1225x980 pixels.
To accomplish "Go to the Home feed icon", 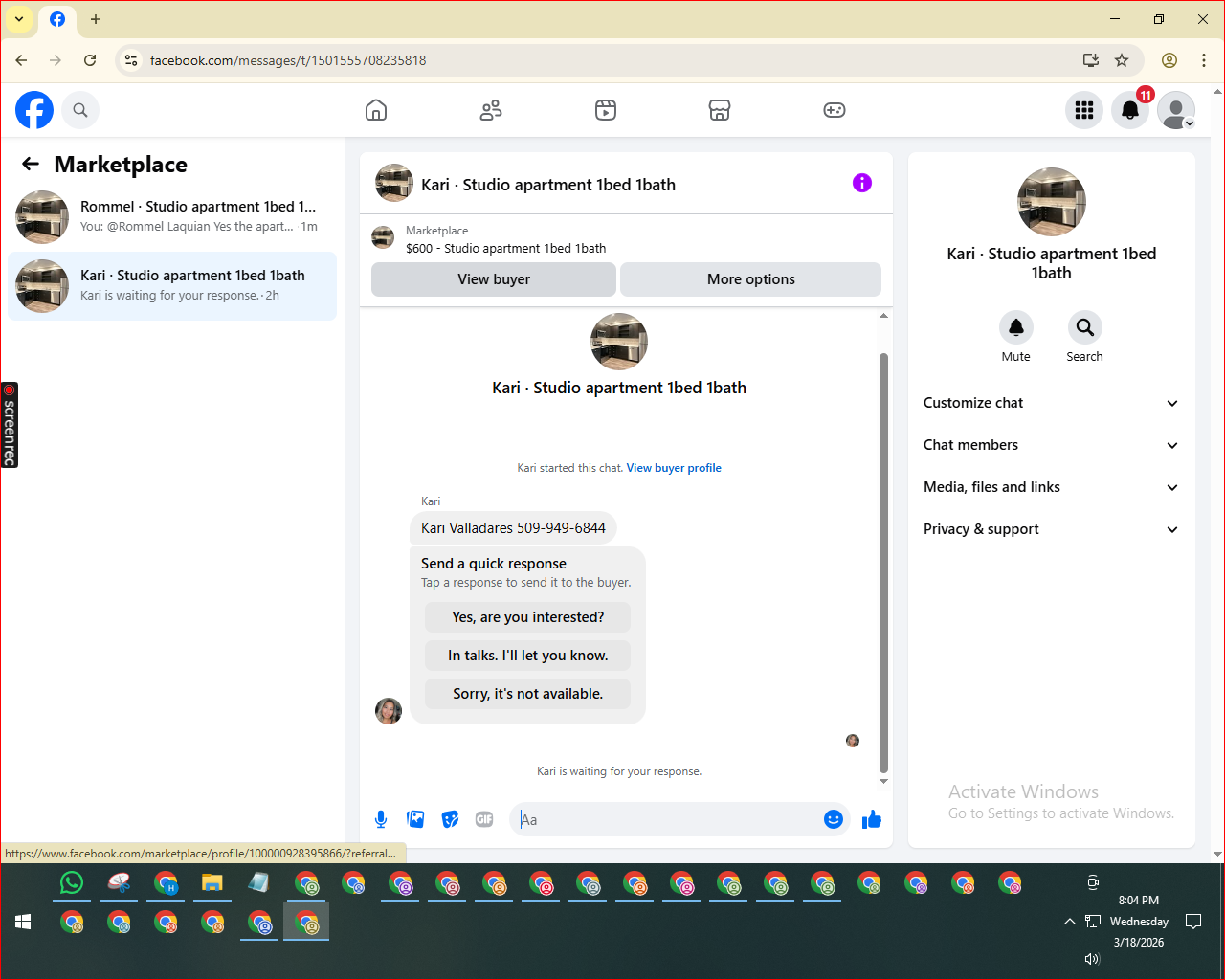I will [x=376, y=110].
